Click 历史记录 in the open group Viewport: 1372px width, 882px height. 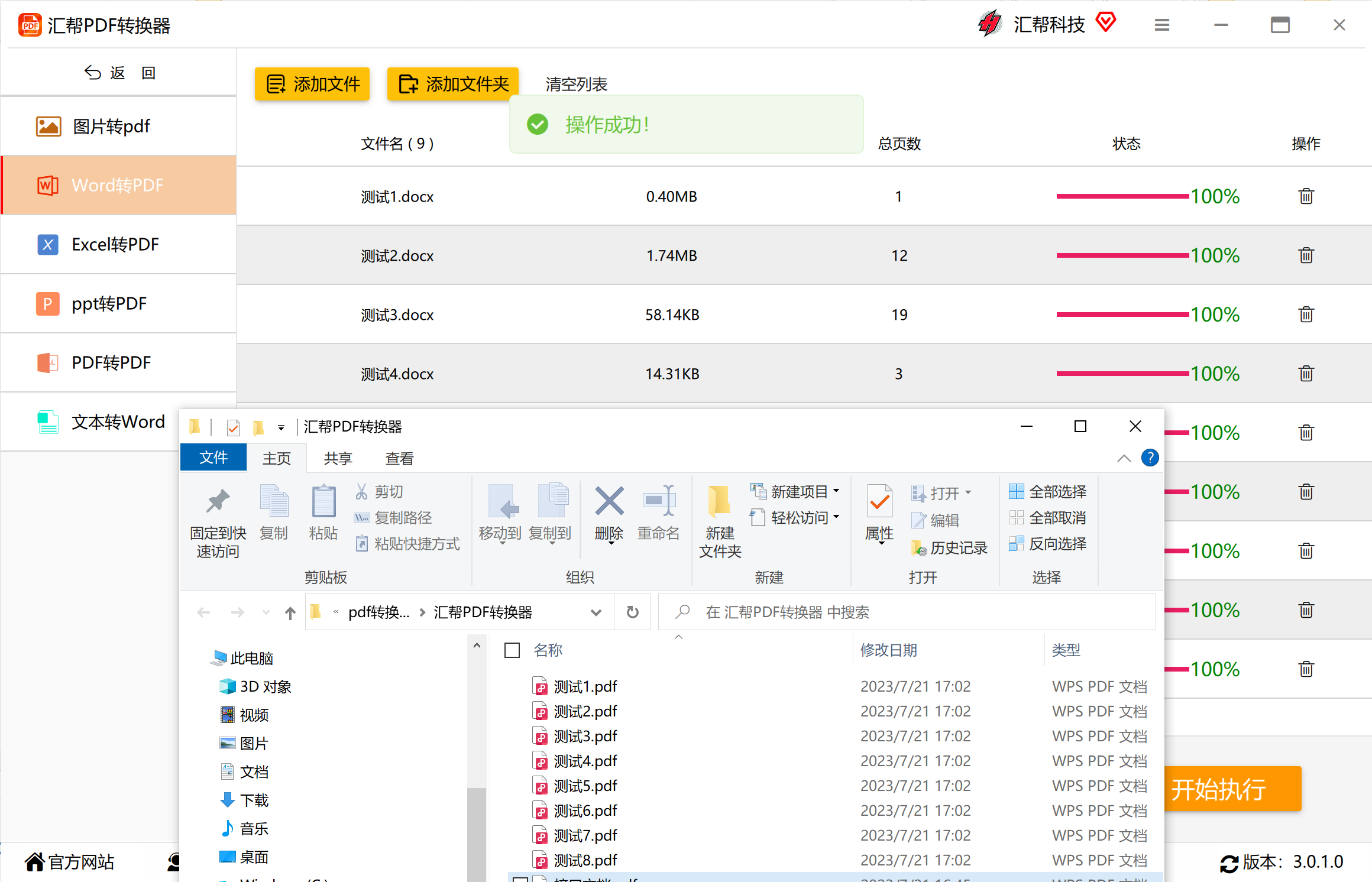pyautogui.click(x=949, y=548)
